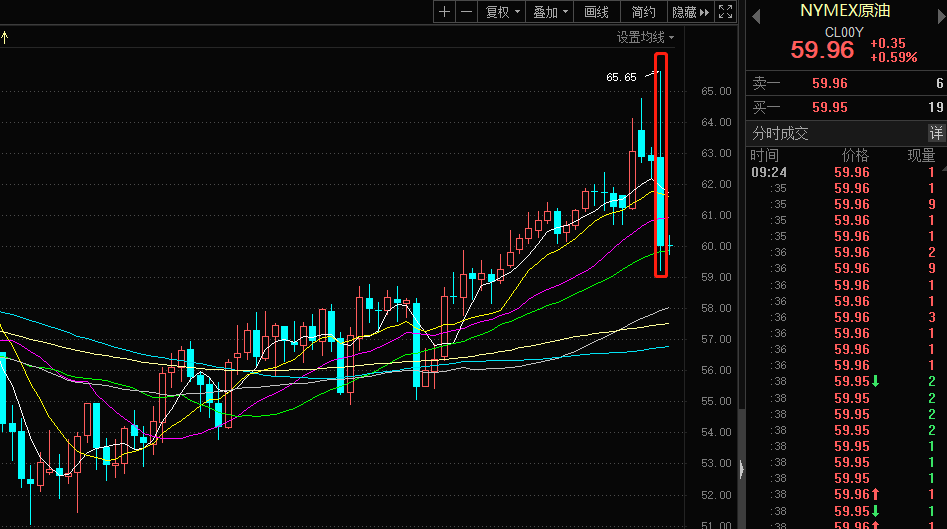Click the +0.35 price change value

click(x=888, y=43)
